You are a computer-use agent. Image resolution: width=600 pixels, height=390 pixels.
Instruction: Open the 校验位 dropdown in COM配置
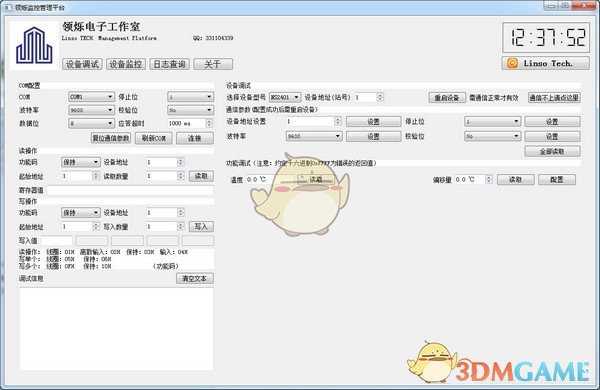(x=190, y=110)
